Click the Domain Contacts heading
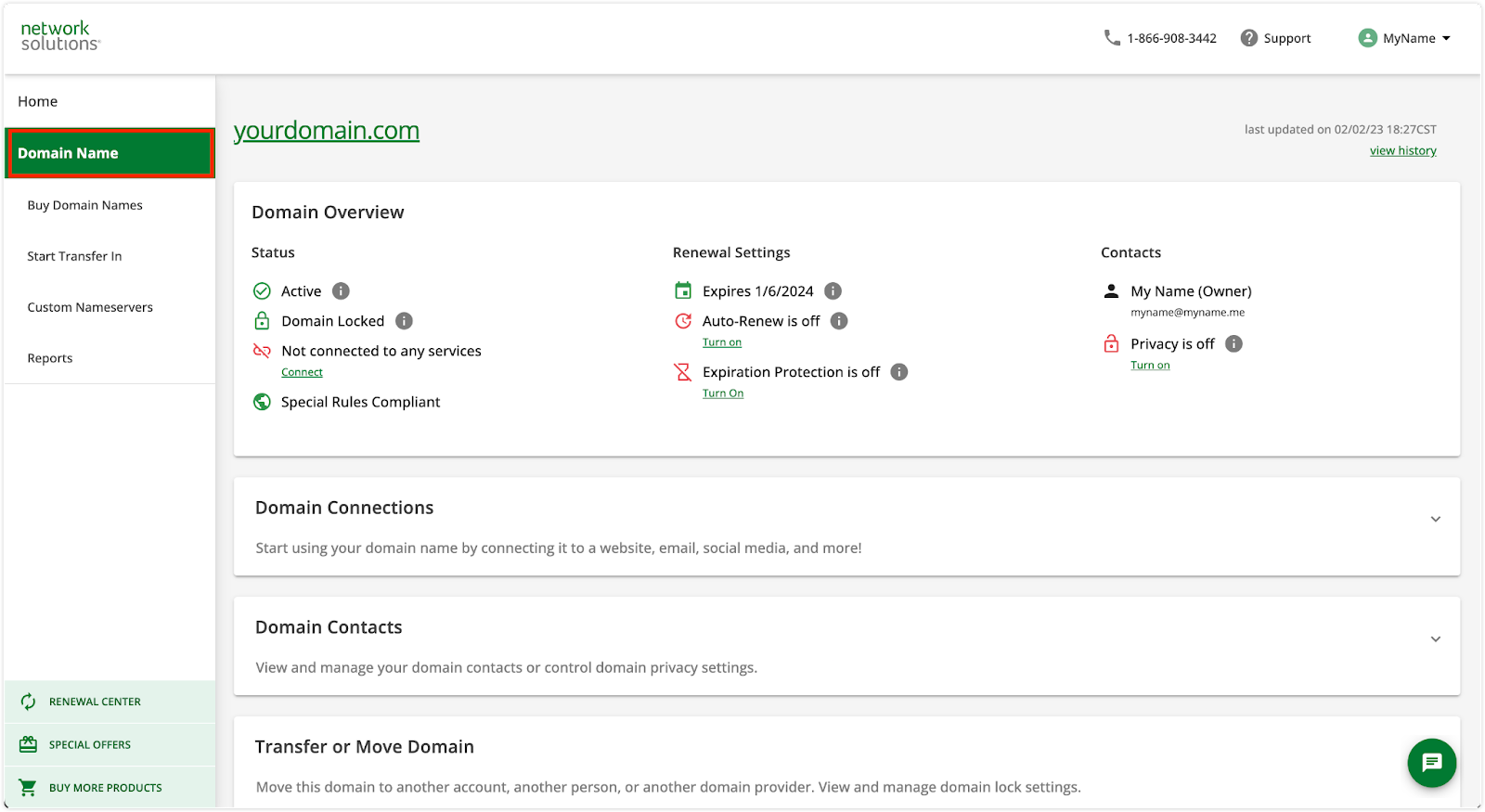The width and height of the screenshot is (1485, 812). (x=329, y=627)
